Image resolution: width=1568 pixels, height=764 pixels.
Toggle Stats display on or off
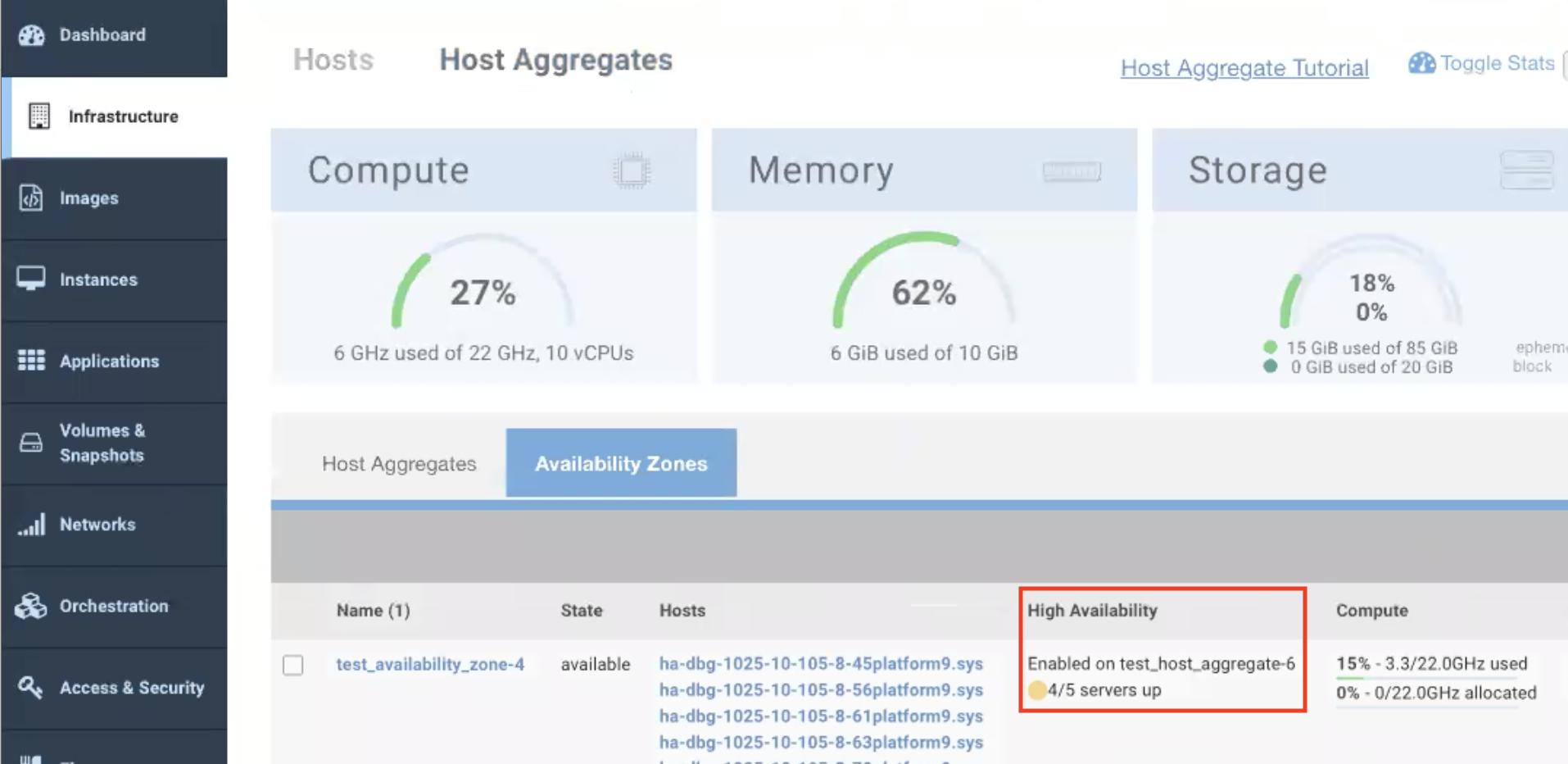pyautogui.click(x=1481, y=63)
